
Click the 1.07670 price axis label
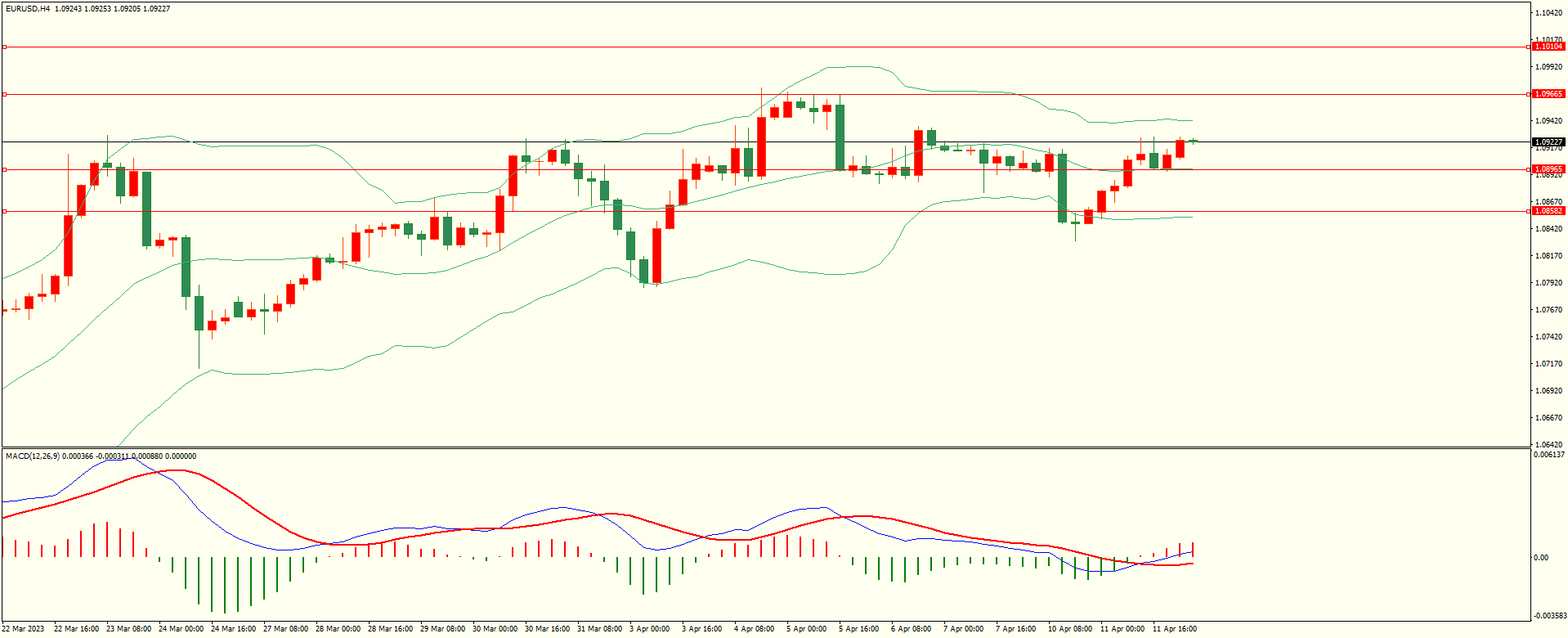click(1548, 310)
